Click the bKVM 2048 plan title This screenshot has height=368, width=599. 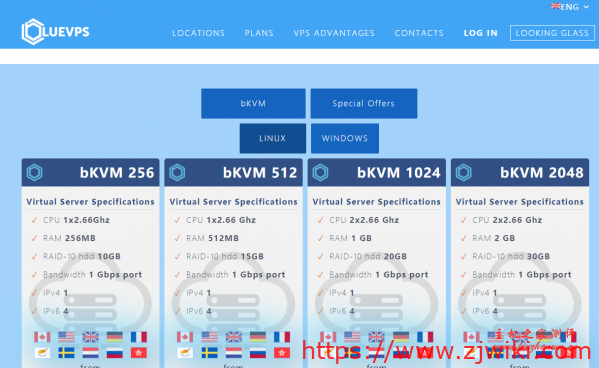(542, 173)
